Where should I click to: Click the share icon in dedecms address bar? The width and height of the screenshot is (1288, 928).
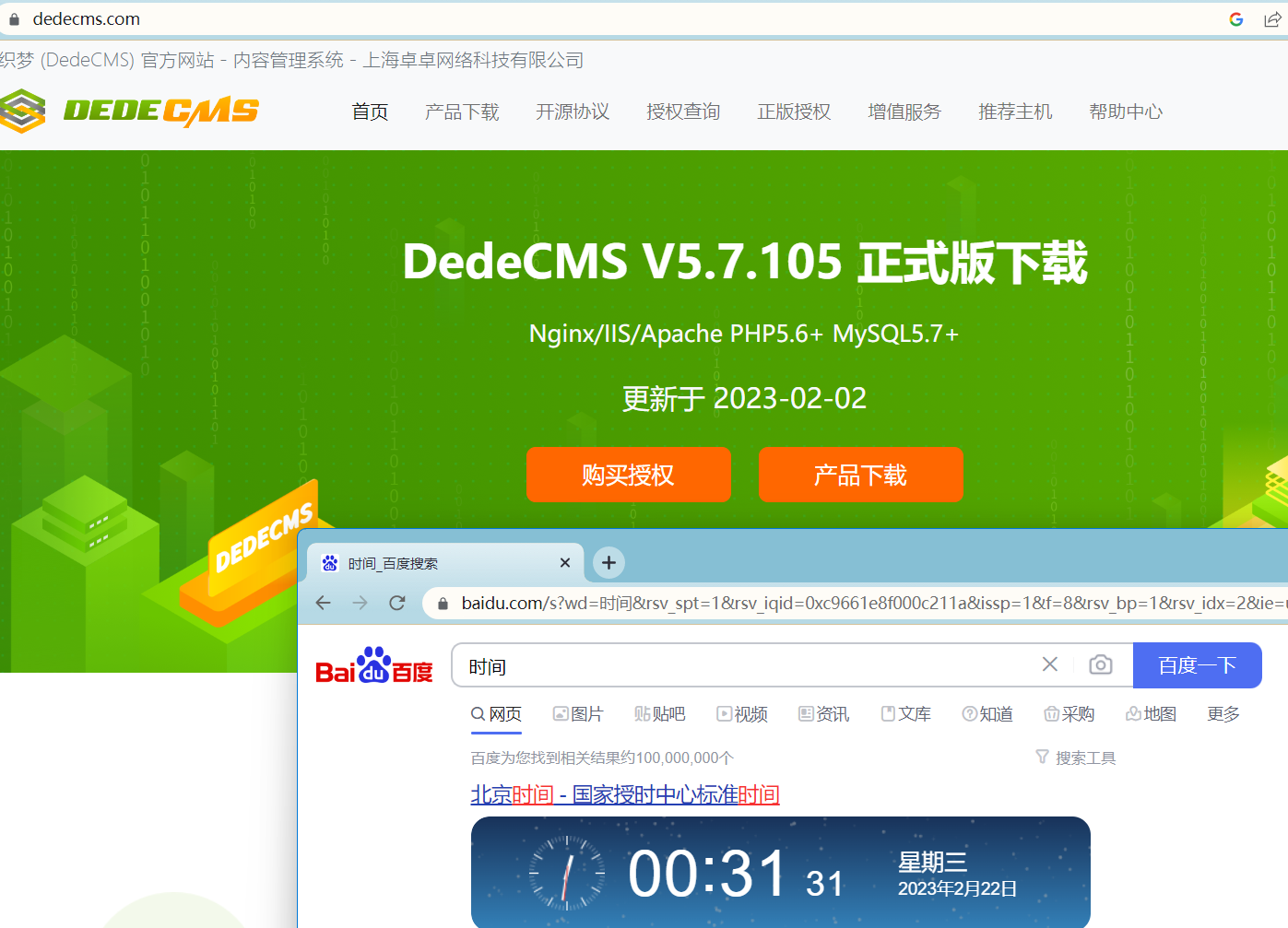[1272, 18]
